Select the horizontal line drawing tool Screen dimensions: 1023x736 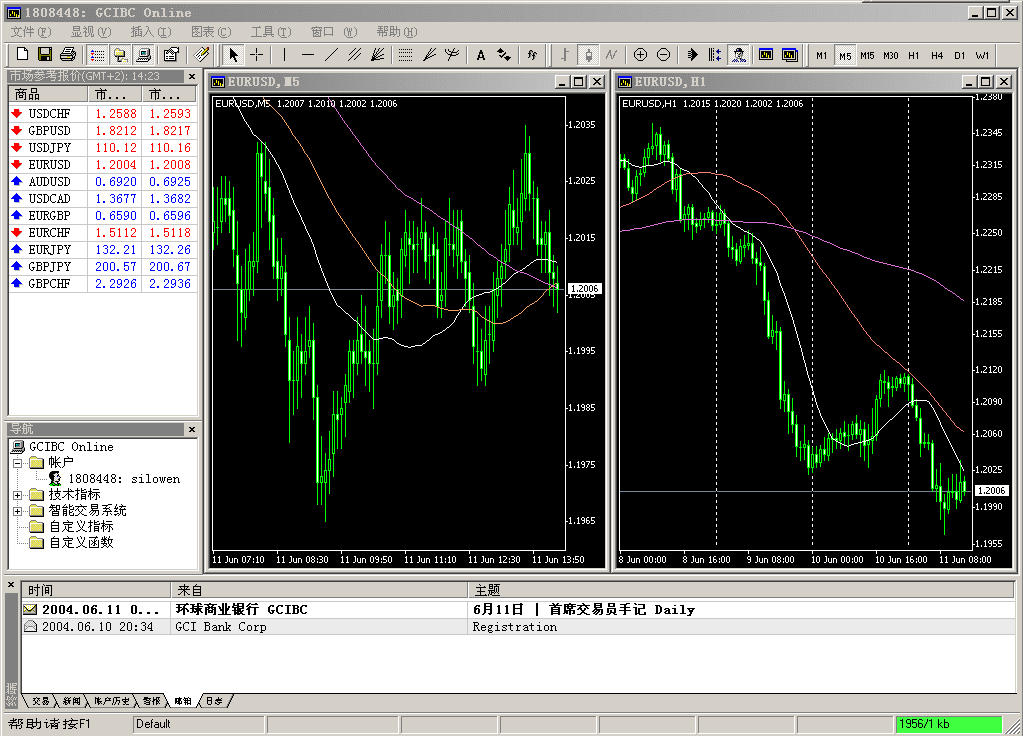[x=308, y=55]
